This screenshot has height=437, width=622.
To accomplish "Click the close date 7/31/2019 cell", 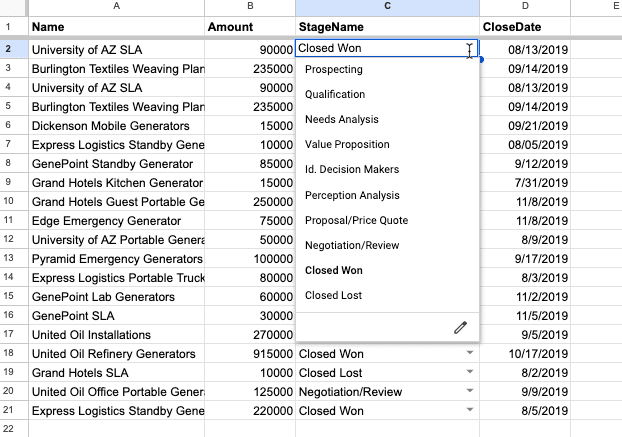I will coord(525,183).
